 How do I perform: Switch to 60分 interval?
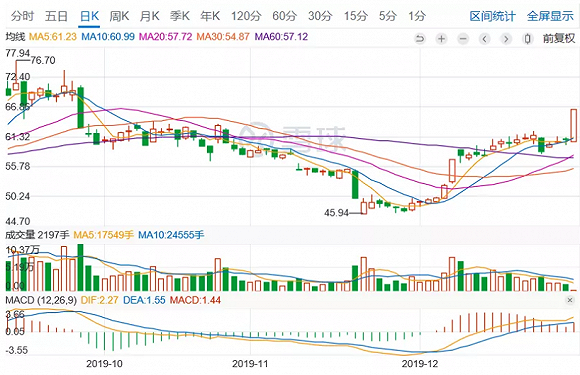[284, 16]
